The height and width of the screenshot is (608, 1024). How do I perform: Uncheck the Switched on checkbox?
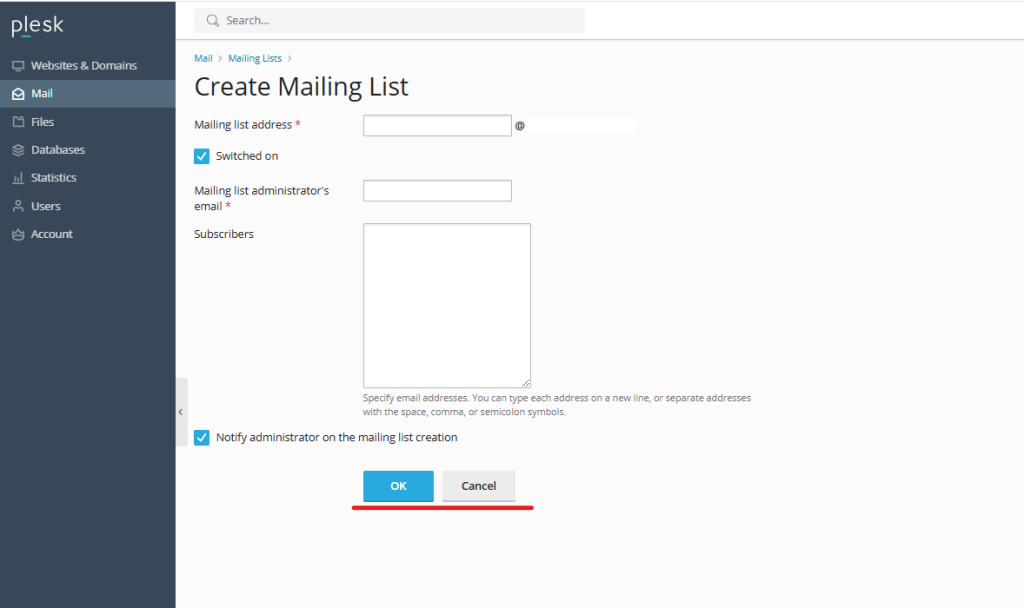(202, 156)
